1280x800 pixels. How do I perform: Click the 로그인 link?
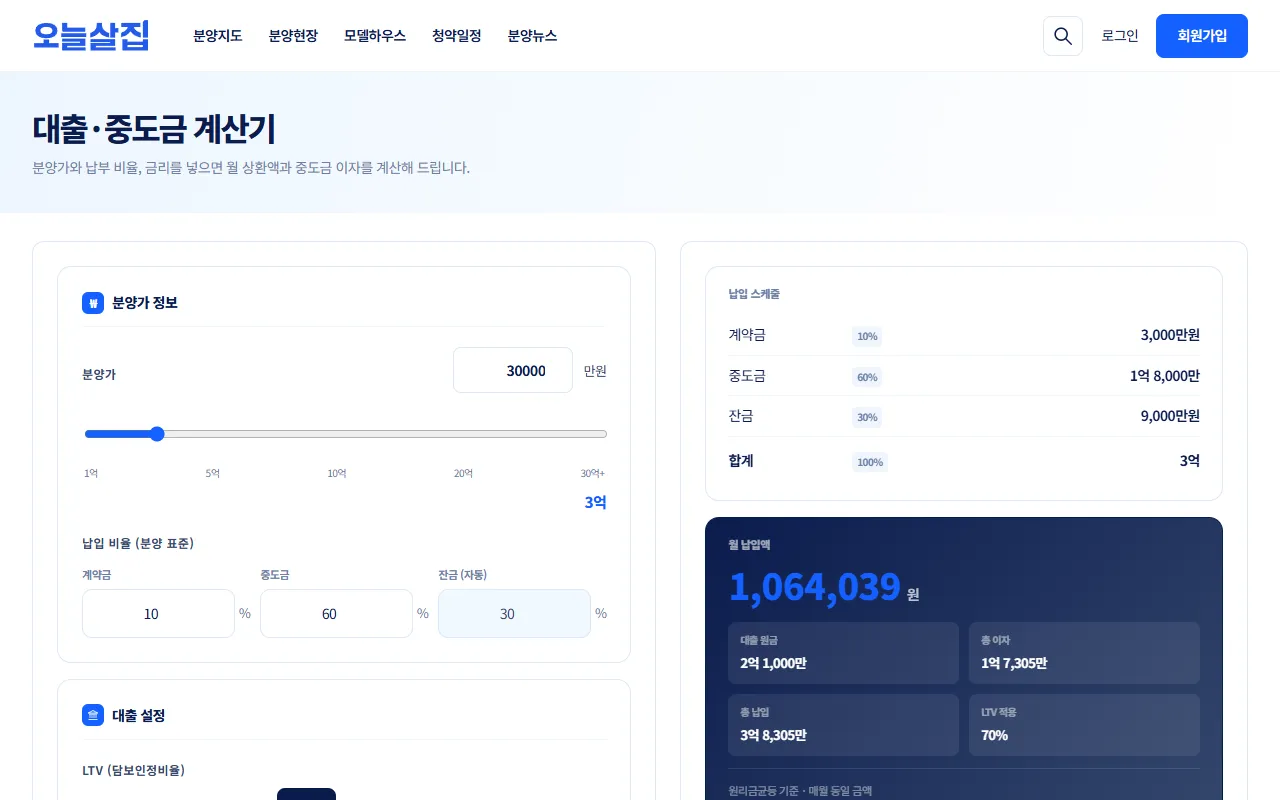tap(1120, 36)
